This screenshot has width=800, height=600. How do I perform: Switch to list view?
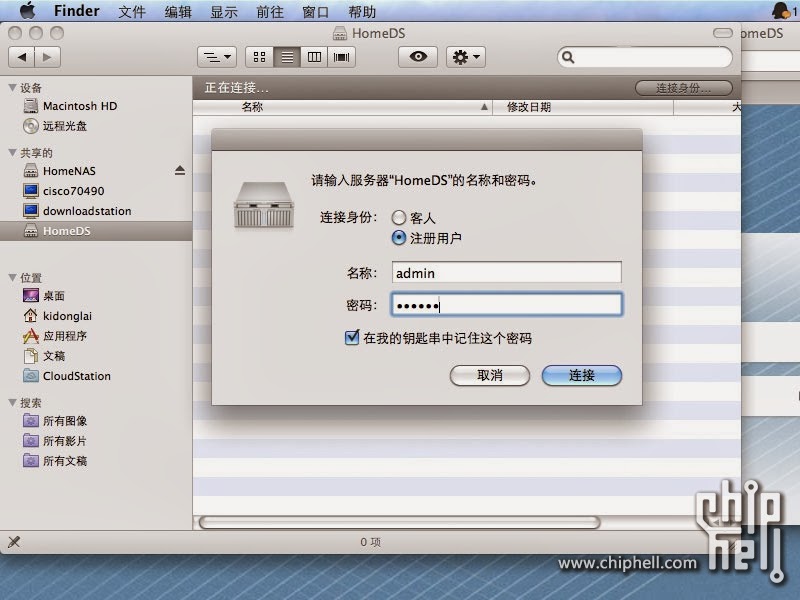click(x=287, y=57)
